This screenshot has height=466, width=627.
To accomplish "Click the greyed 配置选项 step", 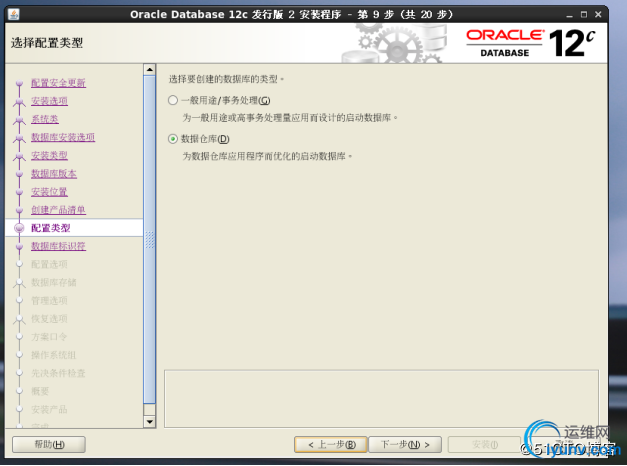I will (50, 264).
